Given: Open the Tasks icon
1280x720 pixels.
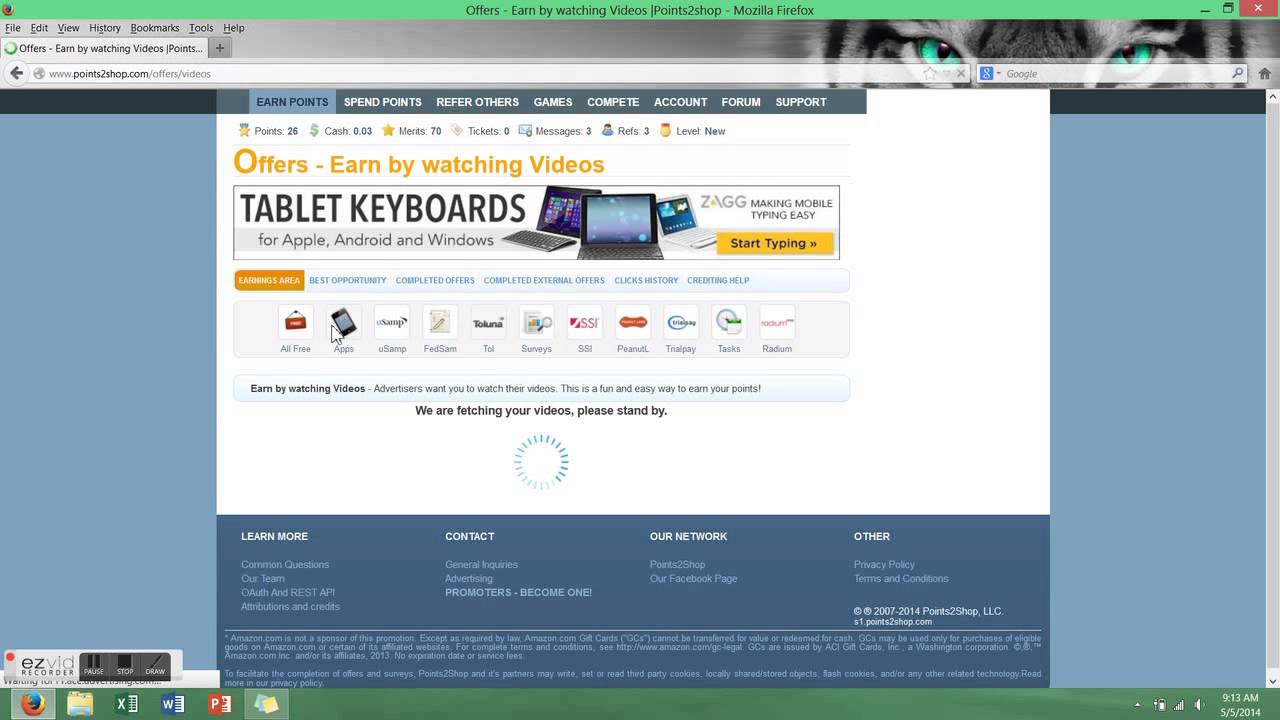Looking at the screenshot, I should (x=729, y=322).
